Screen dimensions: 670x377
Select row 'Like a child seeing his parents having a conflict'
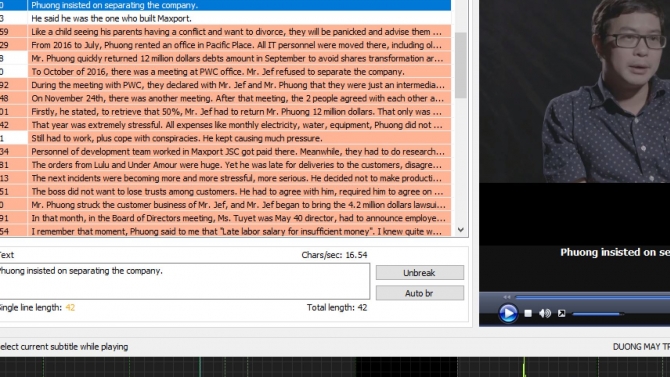pos(225,32)
